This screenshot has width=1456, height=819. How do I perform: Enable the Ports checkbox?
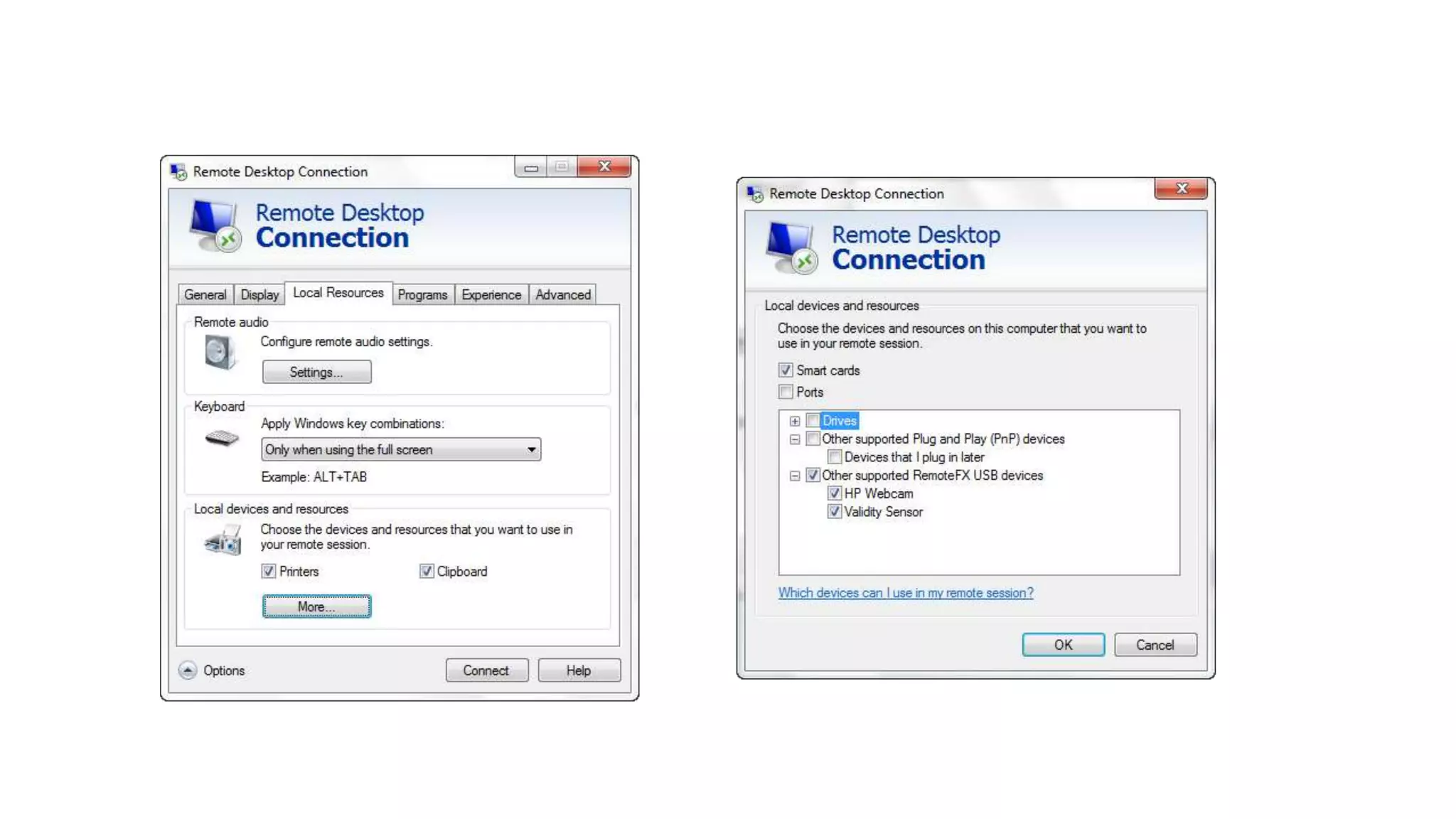click(x=786, y=392)
